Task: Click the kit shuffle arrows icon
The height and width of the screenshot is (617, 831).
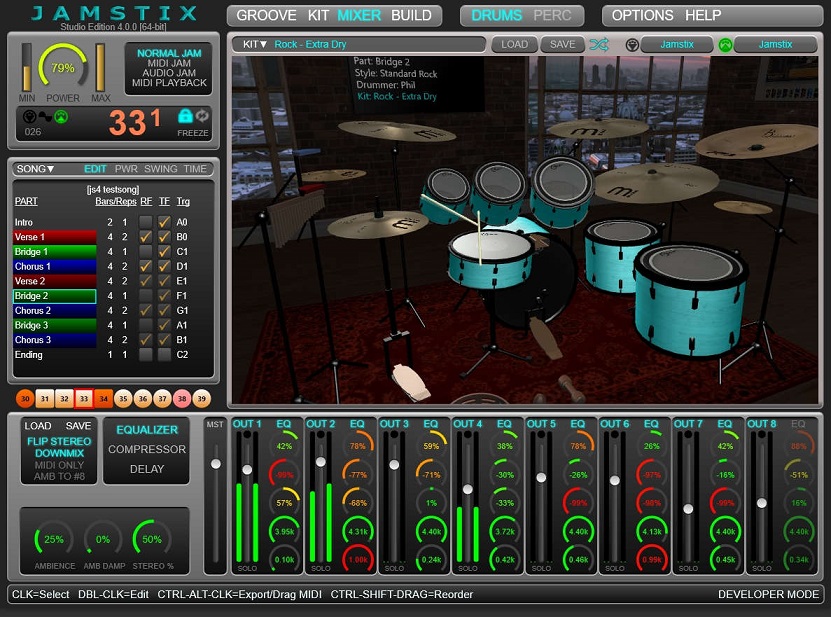Action: point(599,45)
